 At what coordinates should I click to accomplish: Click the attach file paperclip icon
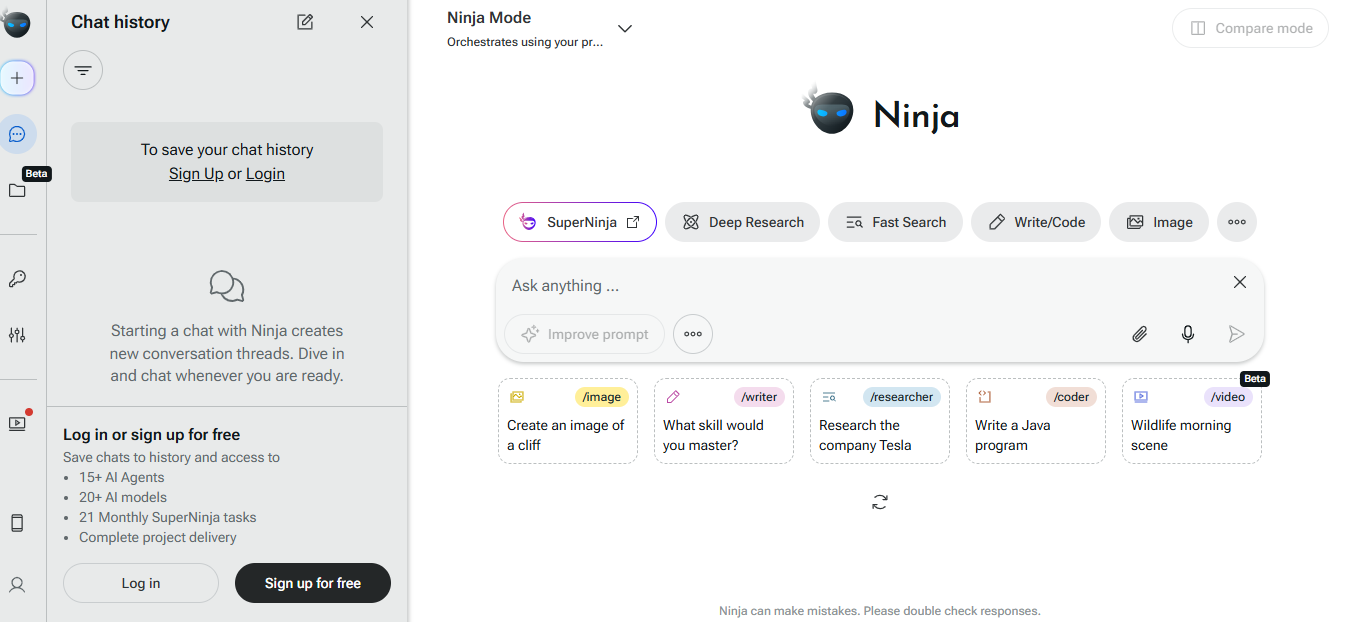coord(1139,334)
